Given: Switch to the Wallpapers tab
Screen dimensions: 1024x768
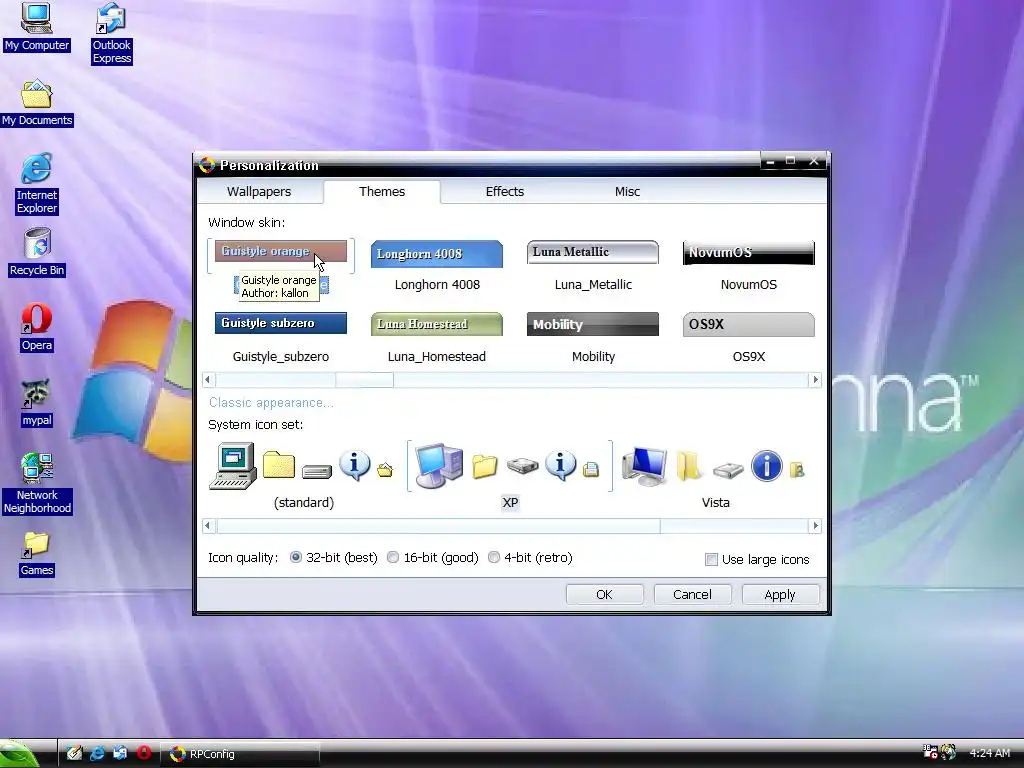Looking at the screenshot, I should (259, 191).
